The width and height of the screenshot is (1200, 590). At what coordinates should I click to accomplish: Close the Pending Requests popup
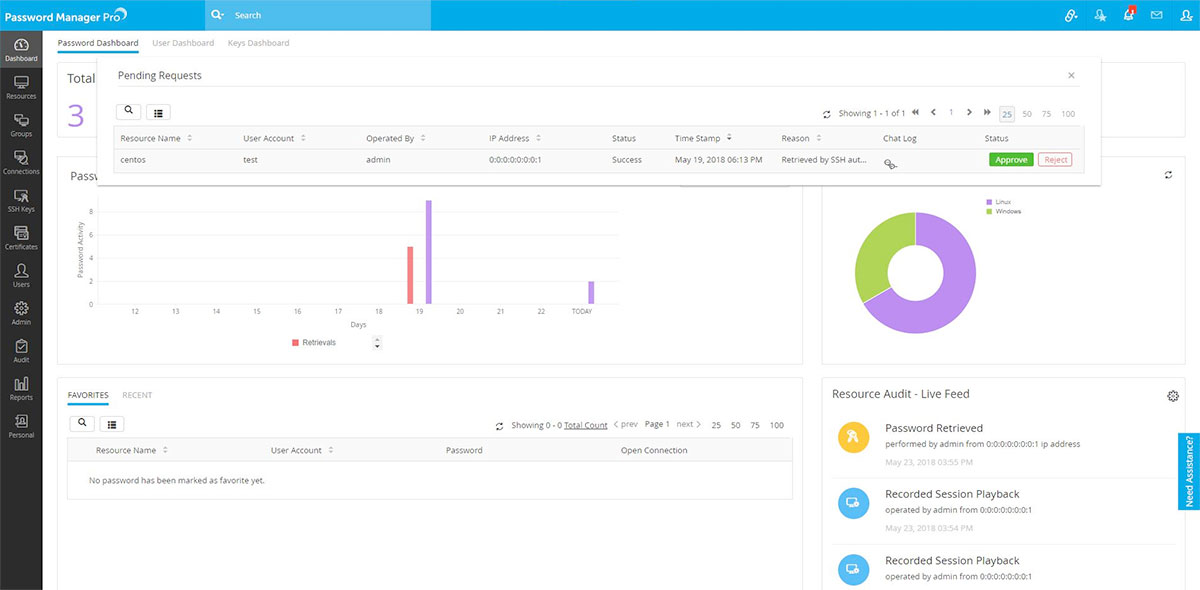pyautogui.click(x=1071, y=75)
